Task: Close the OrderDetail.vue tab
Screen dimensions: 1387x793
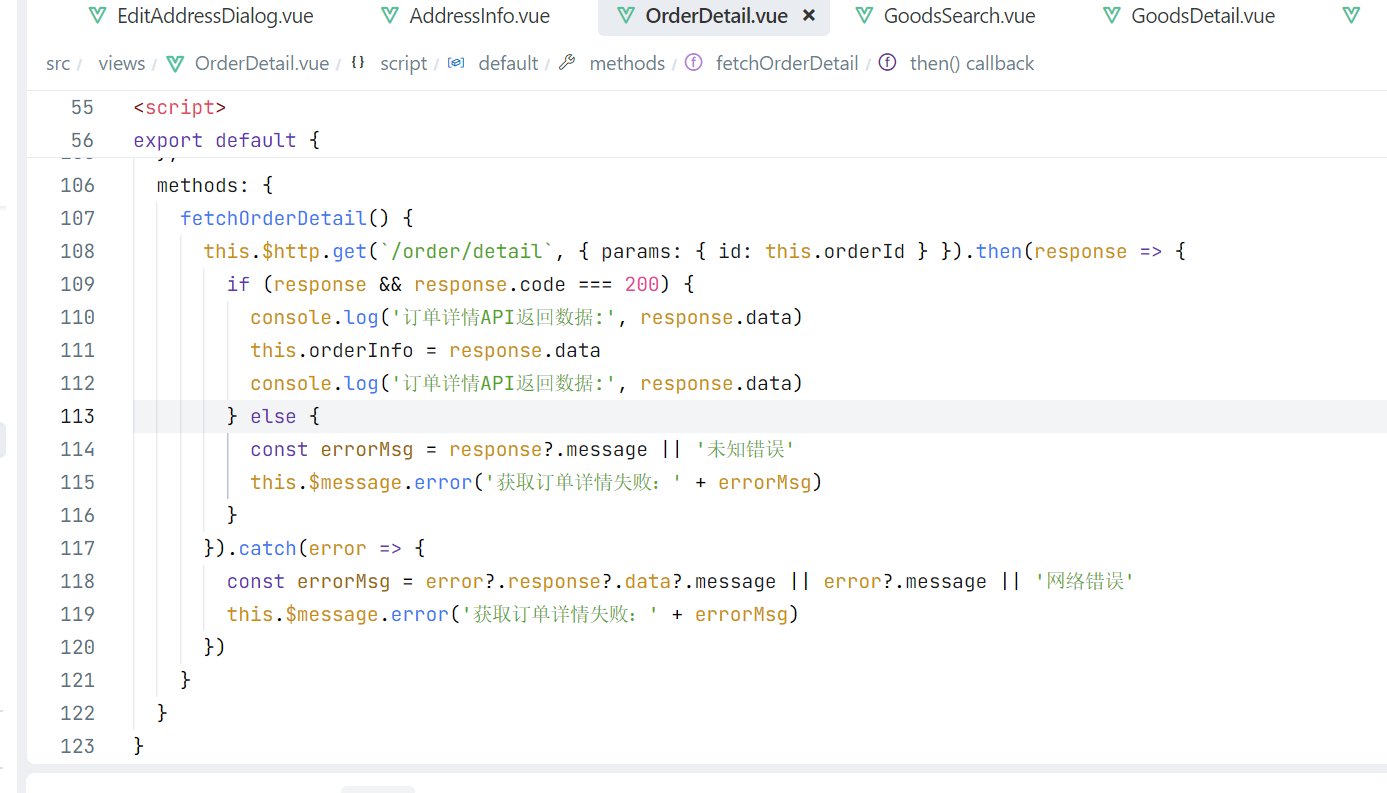Action: pyautogui.click(x=809, y=16)
